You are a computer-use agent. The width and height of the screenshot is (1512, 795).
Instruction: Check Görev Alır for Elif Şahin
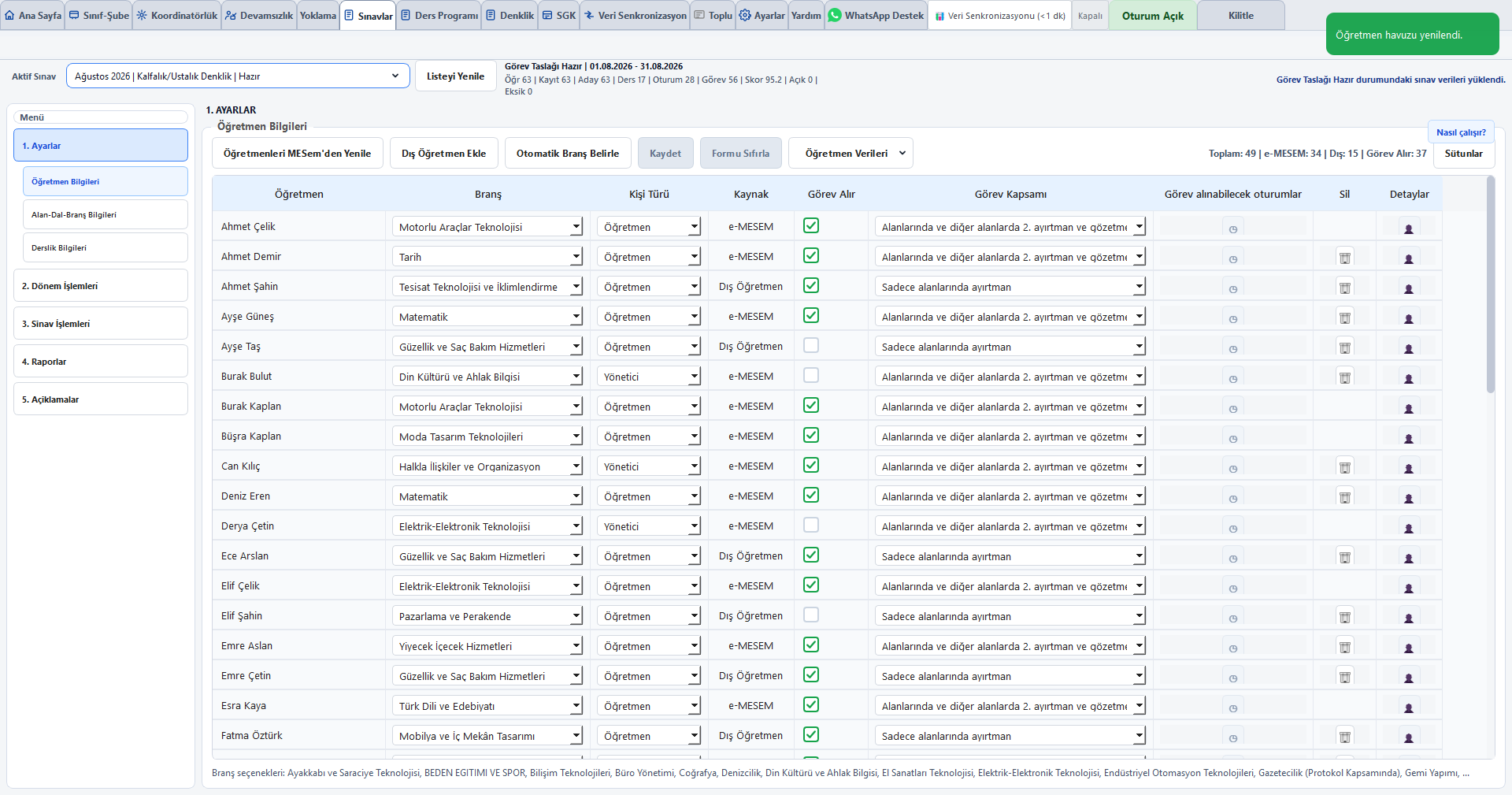811,615
